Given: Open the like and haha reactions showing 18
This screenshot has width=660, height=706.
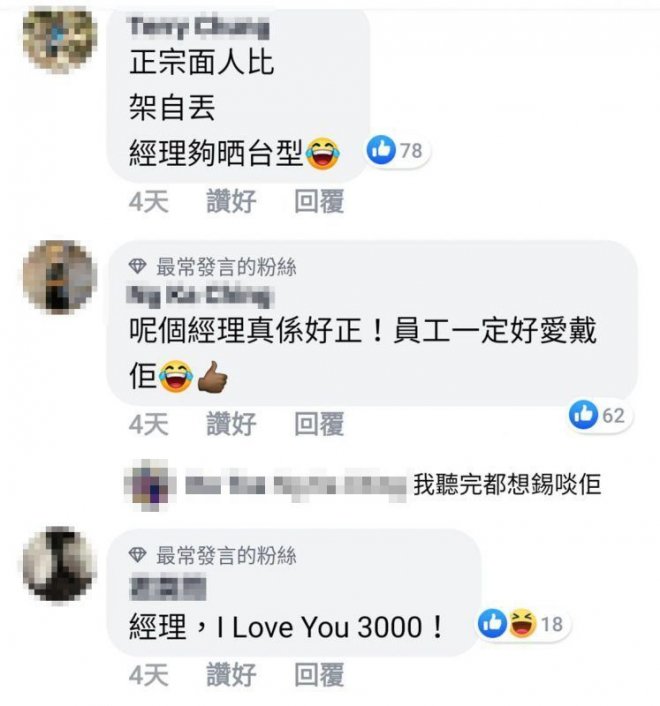Looking at the screenshot, I should 521,624.
